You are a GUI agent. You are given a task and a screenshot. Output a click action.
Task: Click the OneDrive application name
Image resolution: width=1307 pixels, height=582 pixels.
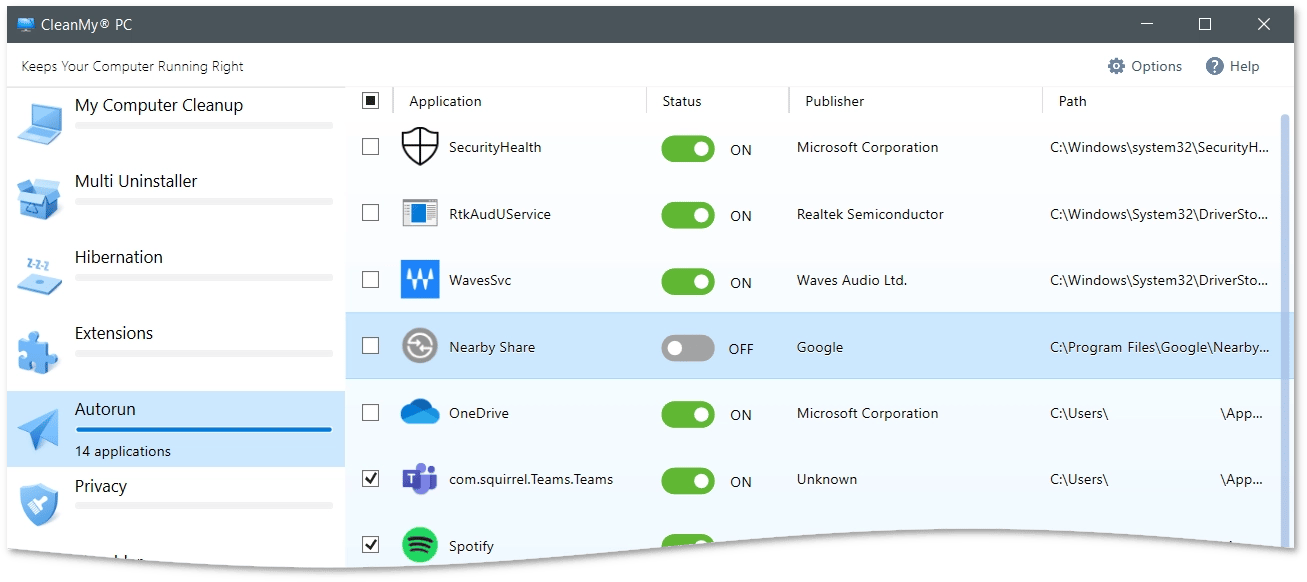[479, 413]
